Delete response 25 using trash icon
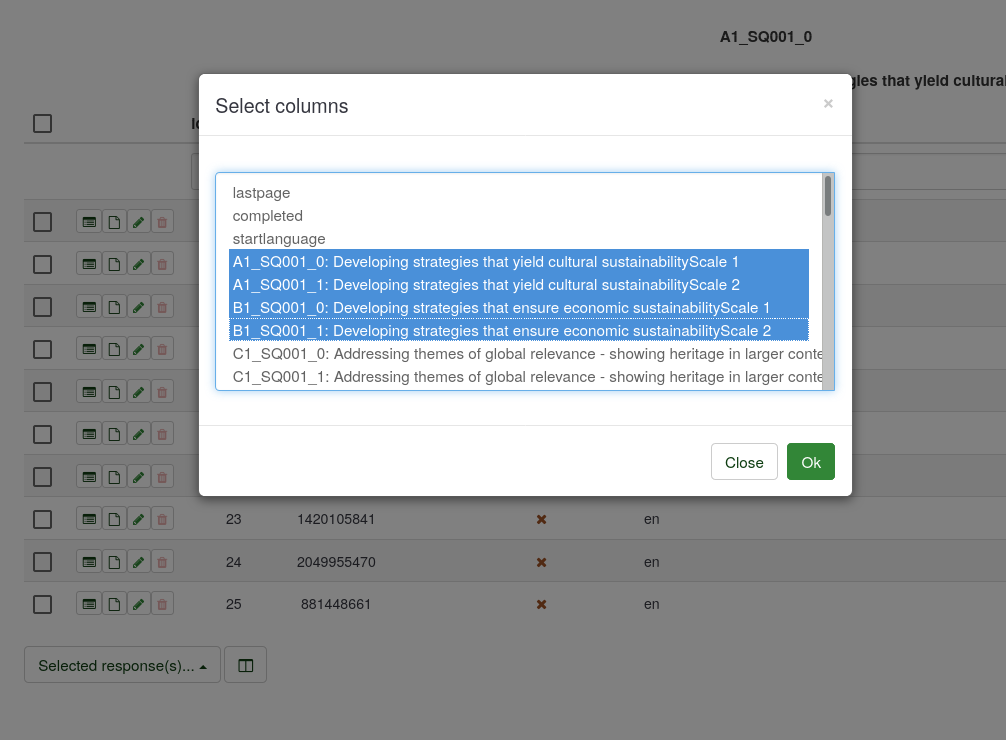Image resolution: width=1006 pixels, height=740 pixels. coord(162,604)
